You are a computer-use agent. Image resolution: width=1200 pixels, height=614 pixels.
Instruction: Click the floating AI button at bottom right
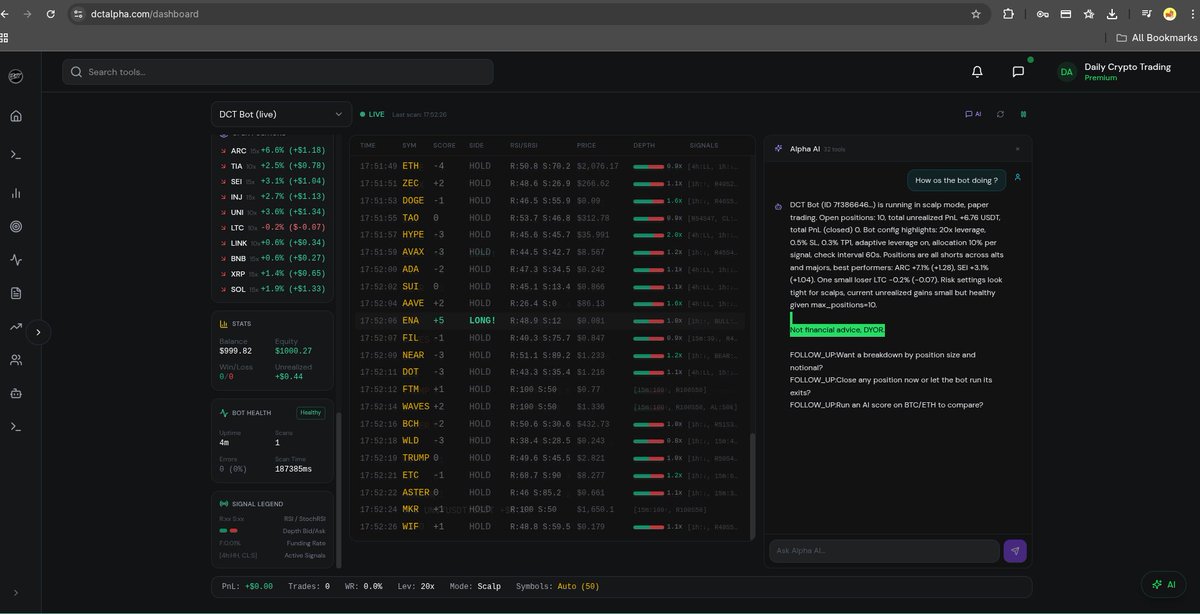(x=1163, y=584)
